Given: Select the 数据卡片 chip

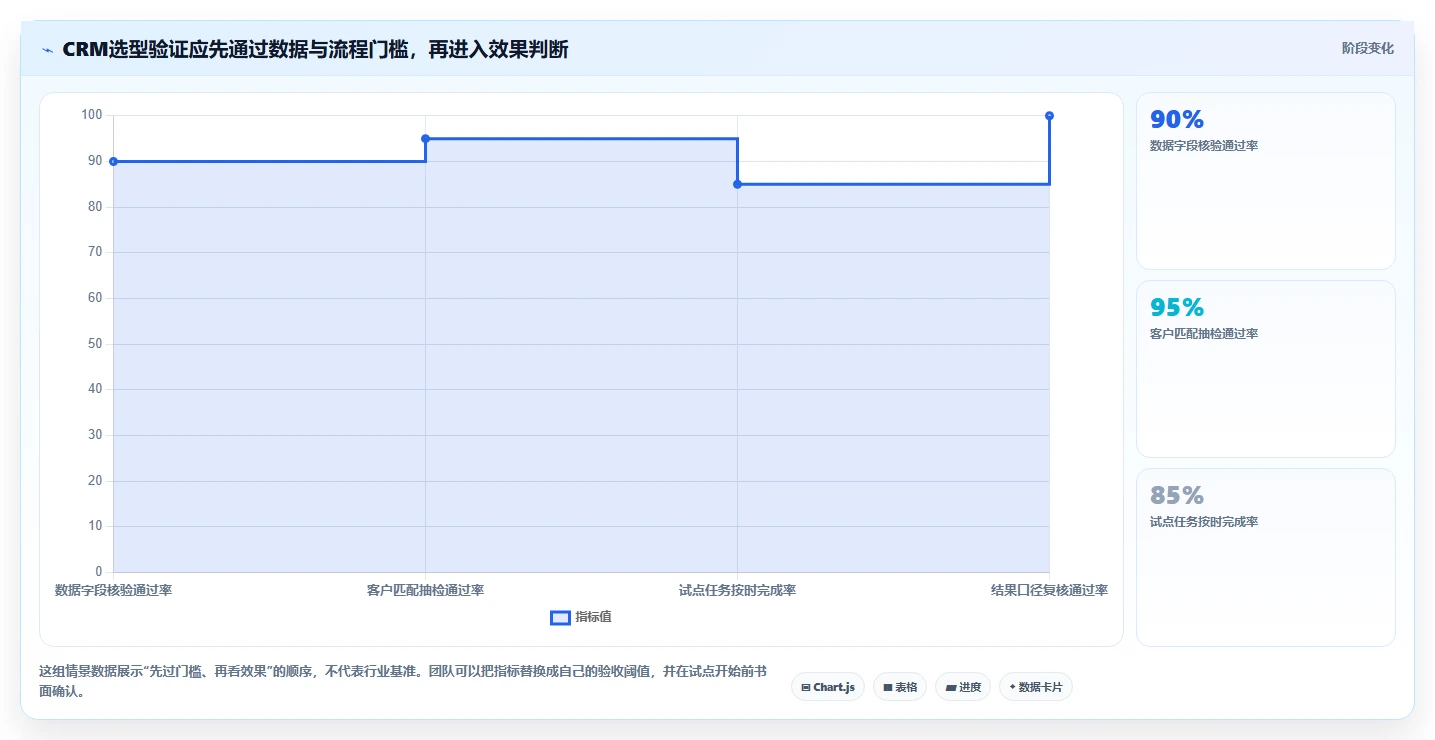Looking at the screenshot, I should pos(1036,687).
